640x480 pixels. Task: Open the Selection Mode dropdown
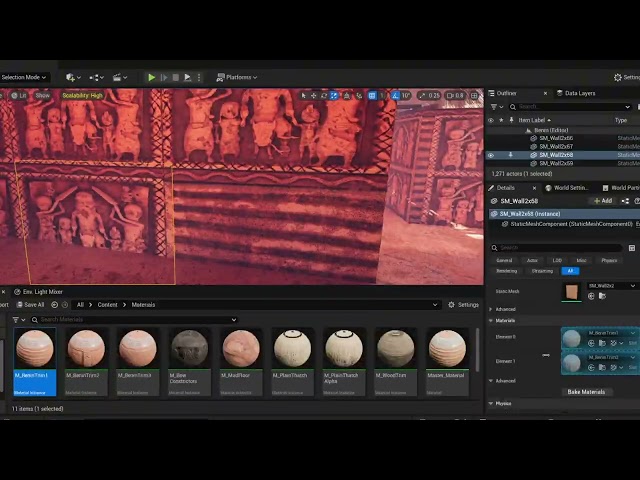click(23, 77)
